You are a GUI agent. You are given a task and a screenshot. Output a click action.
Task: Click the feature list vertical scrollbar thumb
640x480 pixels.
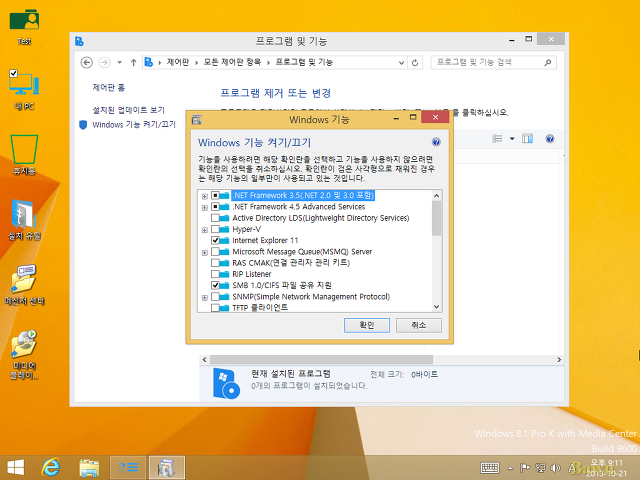[436, 218]
